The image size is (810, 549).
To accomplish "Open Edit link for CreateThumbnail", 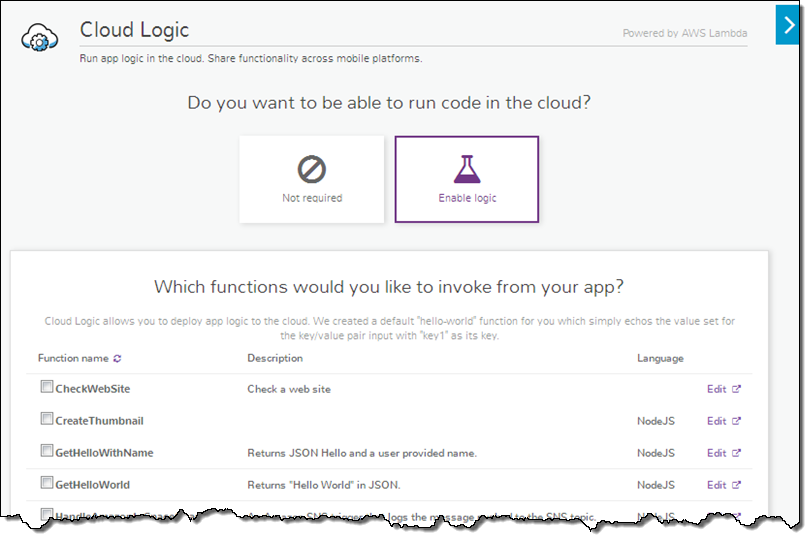I will pyautogui.click(x=716, y=421).
